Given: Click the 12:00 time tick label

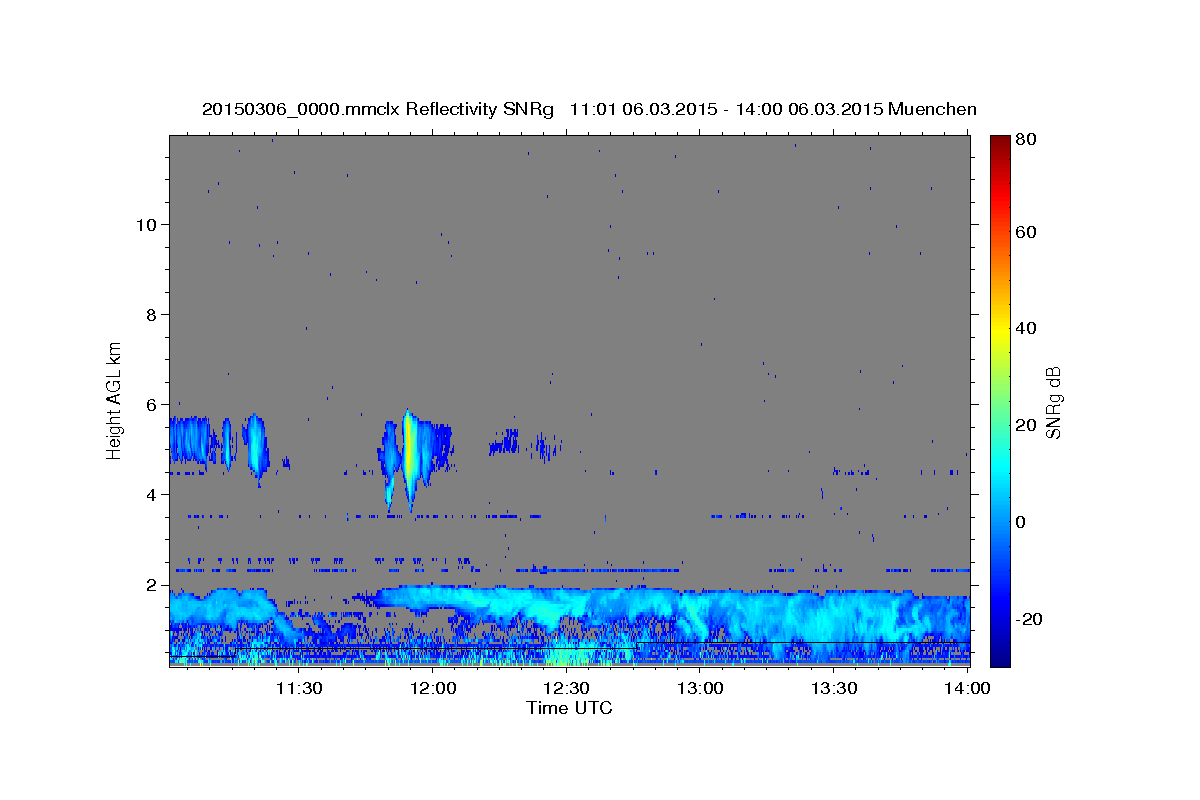Looking at the screenshot, I should click(433, 688).
